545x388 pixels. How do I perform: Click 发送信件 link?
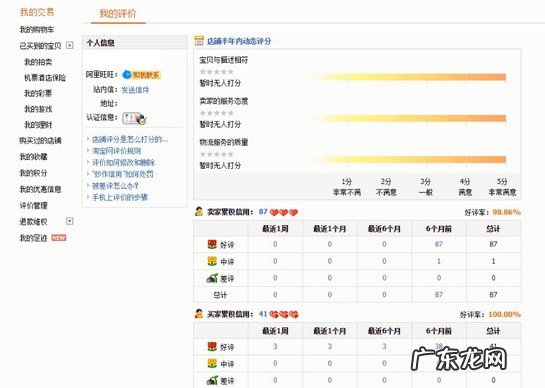click(x=135, y=90)
